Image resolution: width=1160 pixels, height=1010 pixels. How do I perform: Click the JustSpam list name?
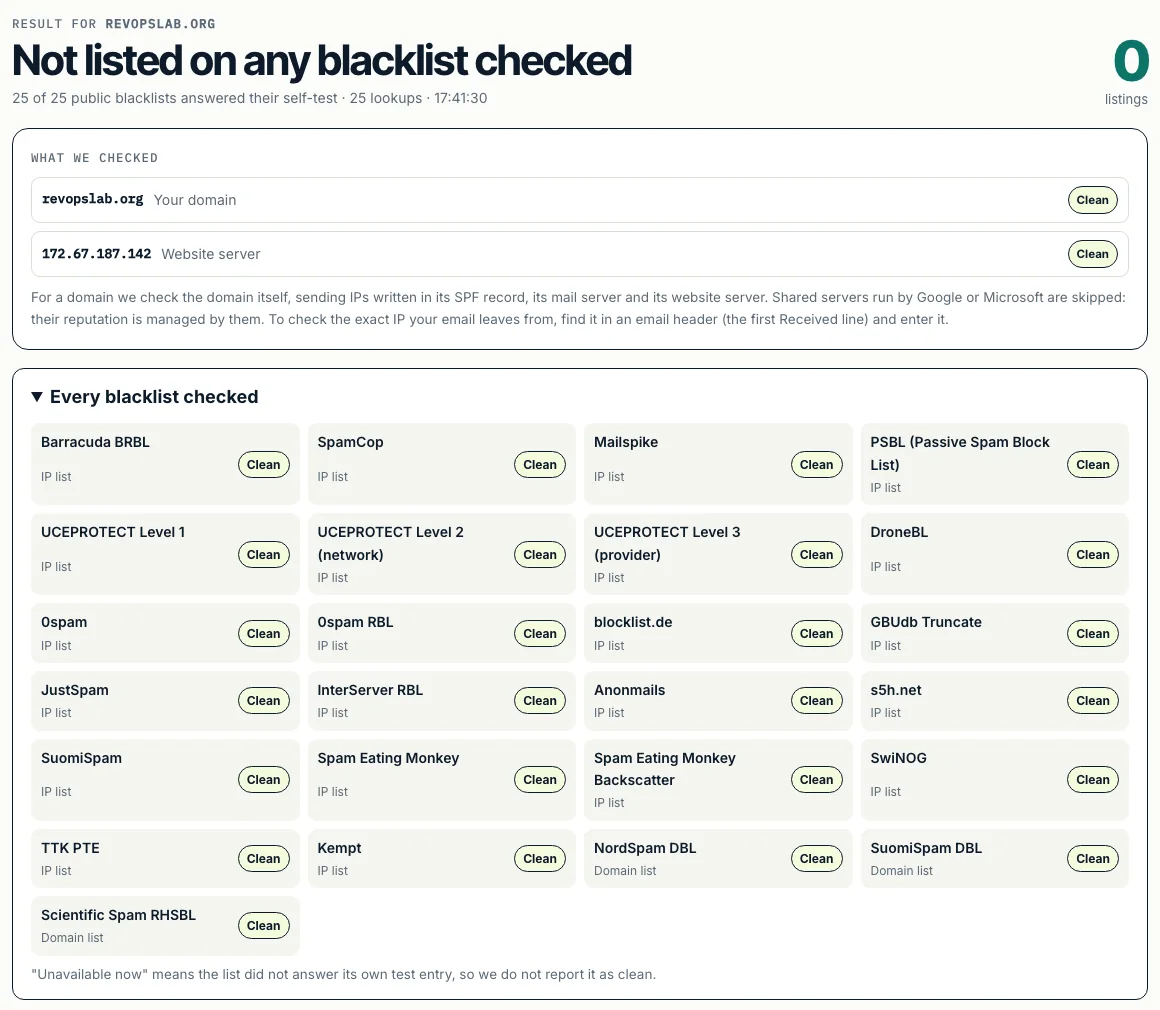(x=75, y=690)
